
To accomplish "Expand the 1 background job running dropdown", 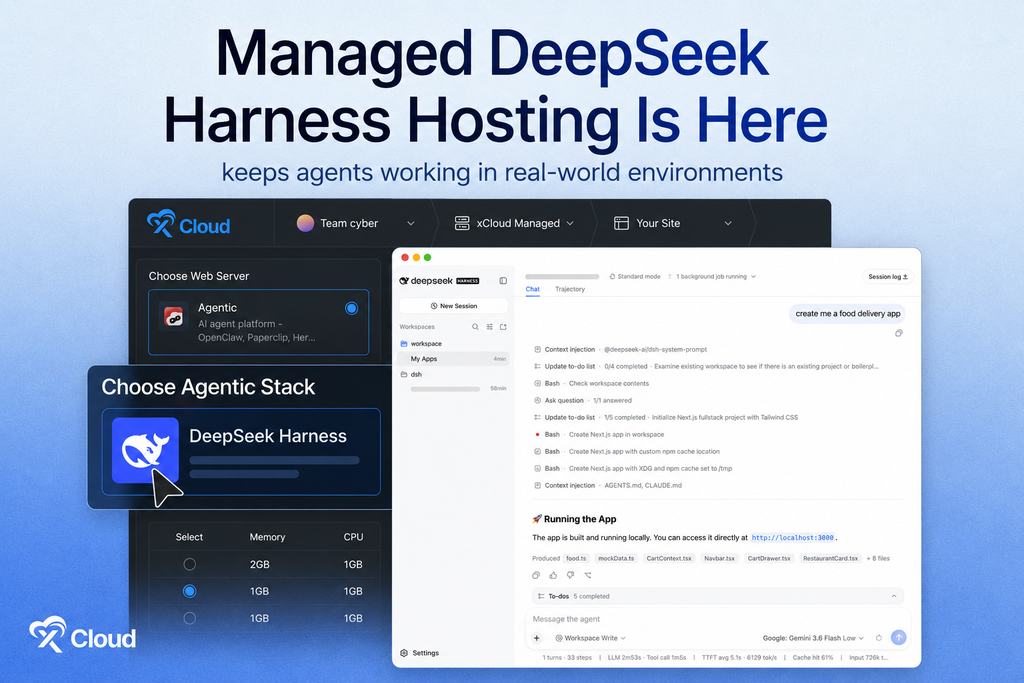I will coord(712,277).
